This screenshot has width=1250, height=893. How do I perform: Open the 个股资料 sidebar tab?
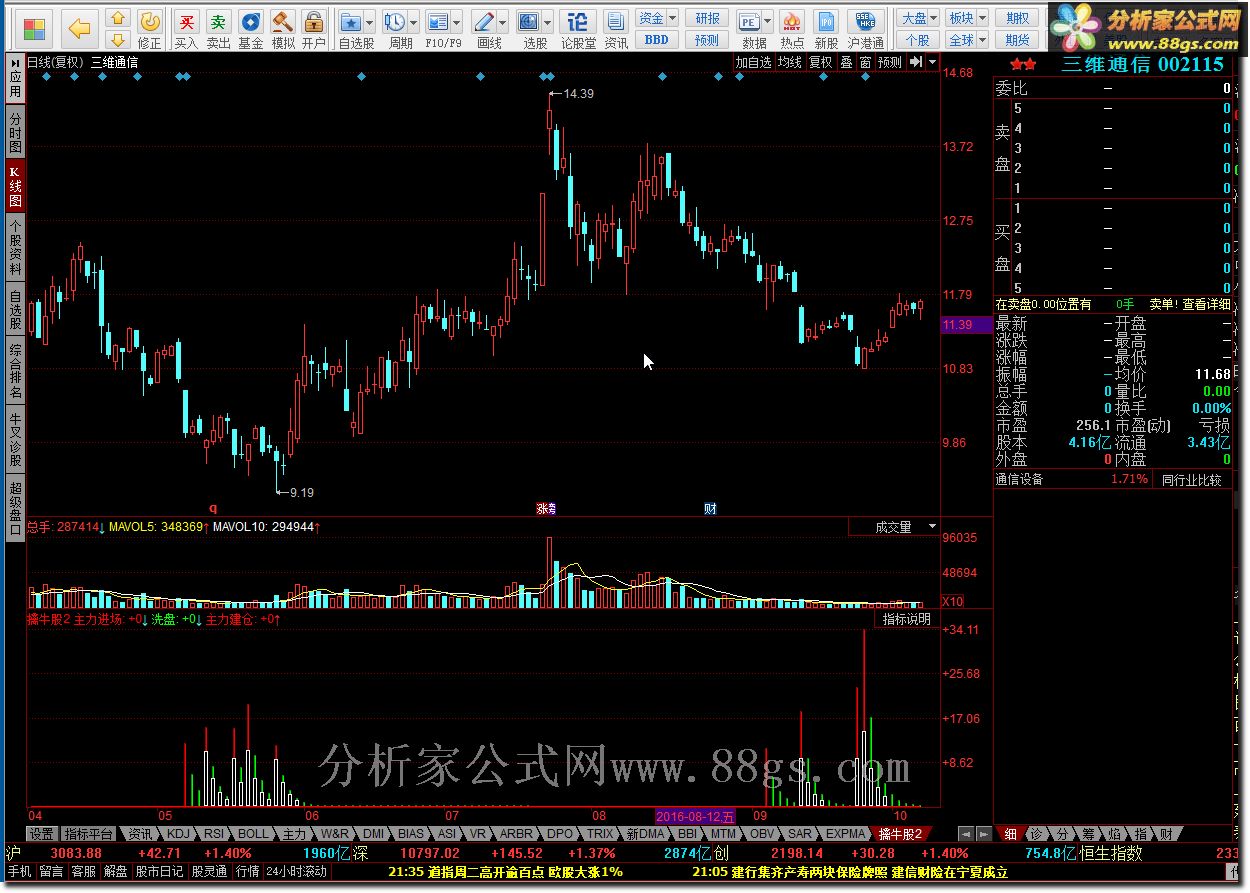(x=15, y=248)
